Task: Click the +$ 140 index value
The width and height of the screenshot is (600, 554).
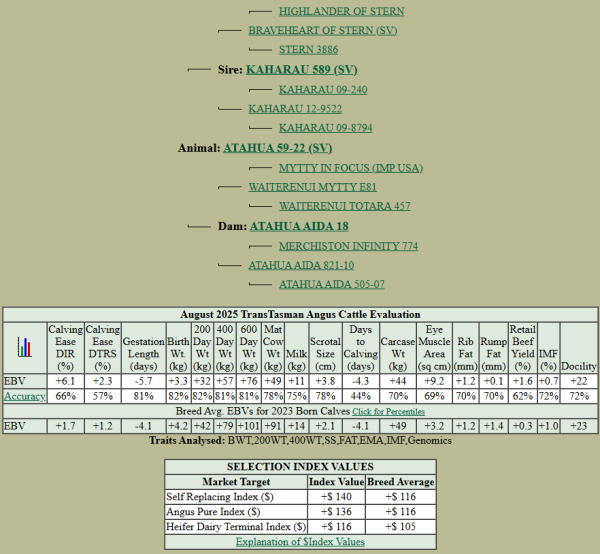Action: tap(336, 497)
